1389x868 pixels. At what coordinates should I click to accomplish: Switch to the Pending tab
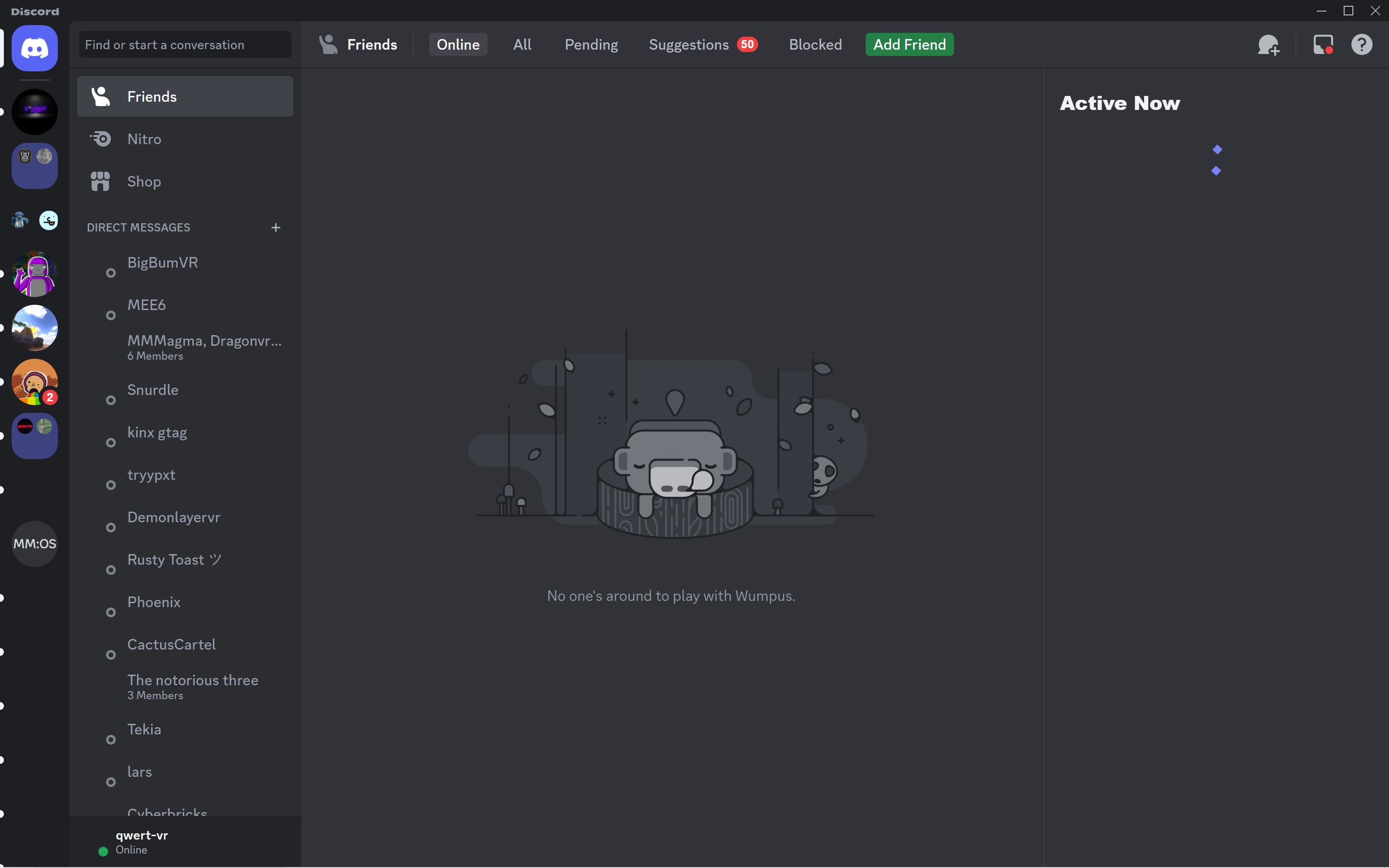(591, 45)
